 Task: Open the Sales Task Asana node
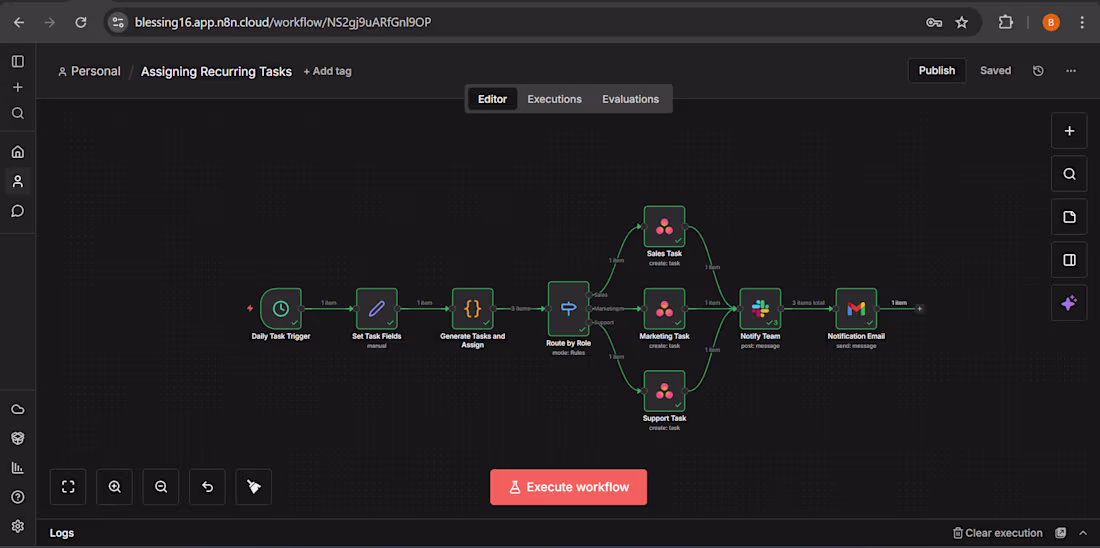tap(664, 226)
